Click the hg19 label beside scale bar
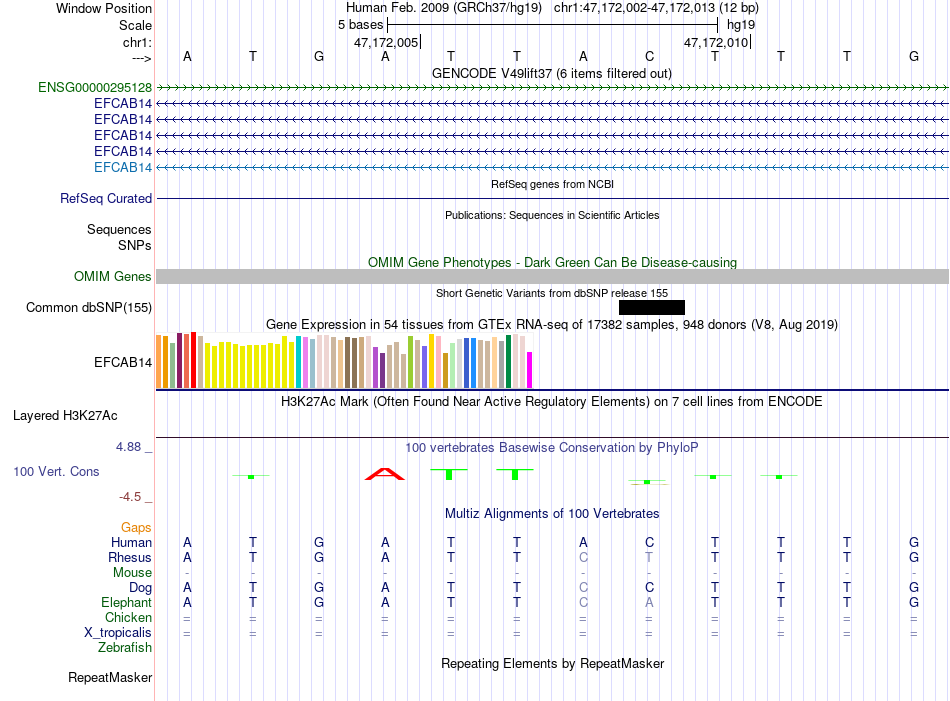The width and height of the screenshot is (950, 701). 741,25
